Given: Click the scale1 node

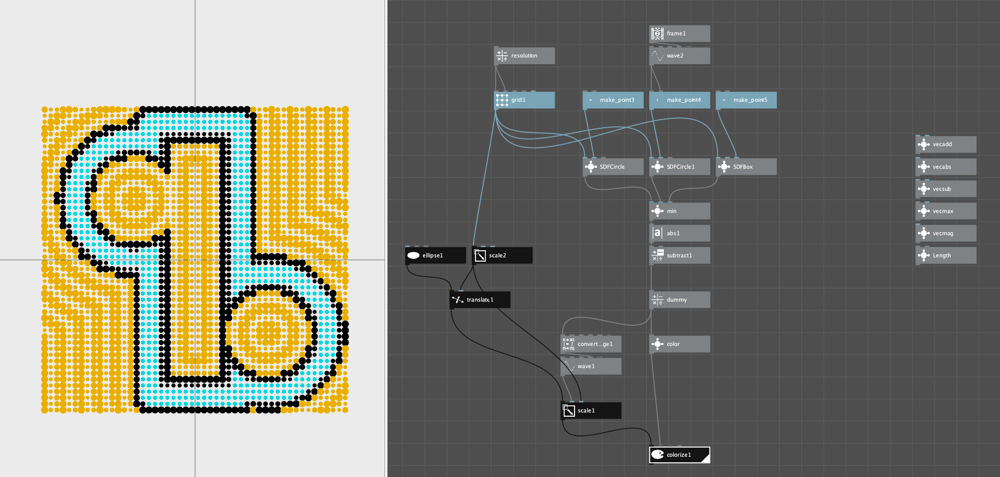Looking at the screenshot, I should 591,411.
